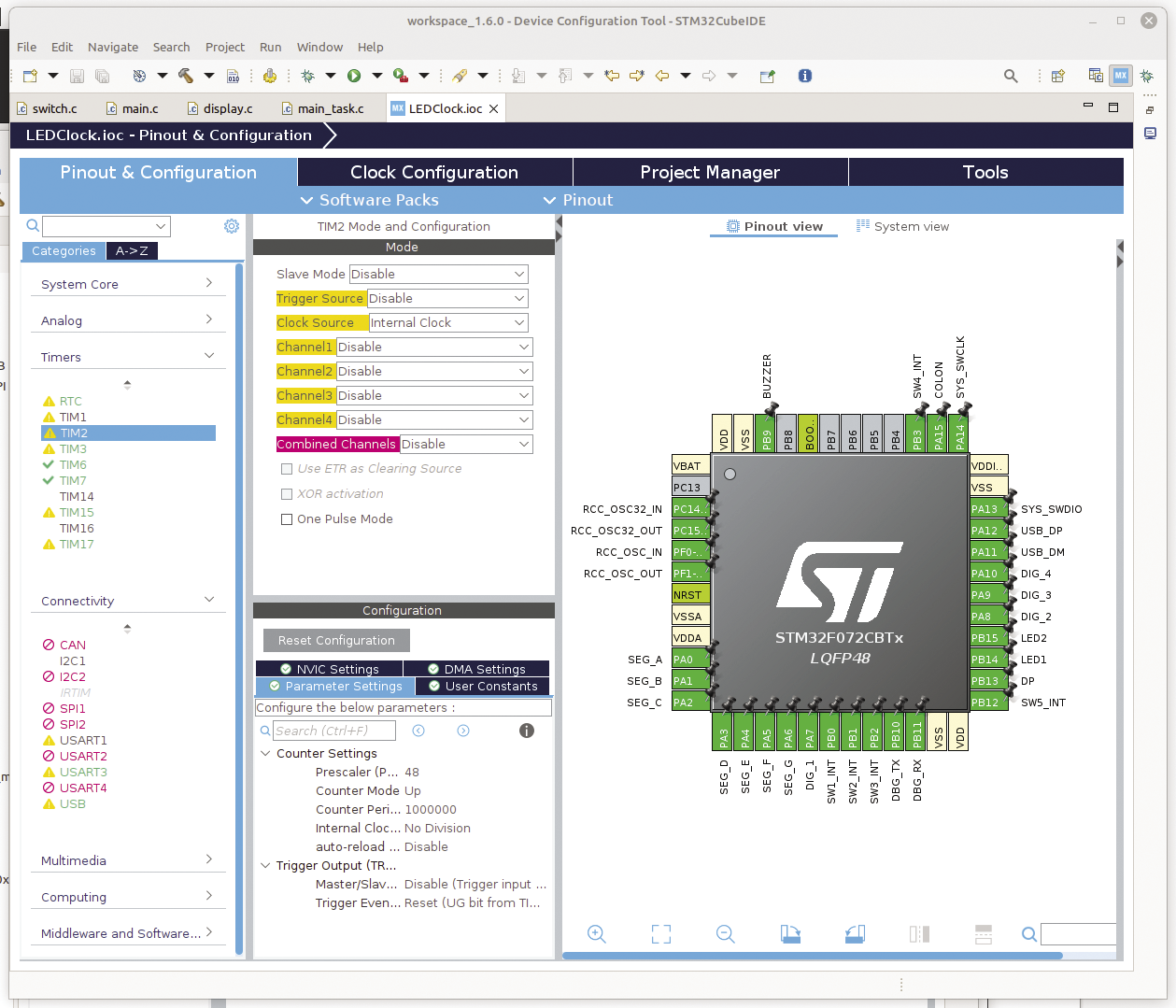Click the blue information icon in toolbar
This screenshot has height=1008, width=1176.
tap(805, 76)
